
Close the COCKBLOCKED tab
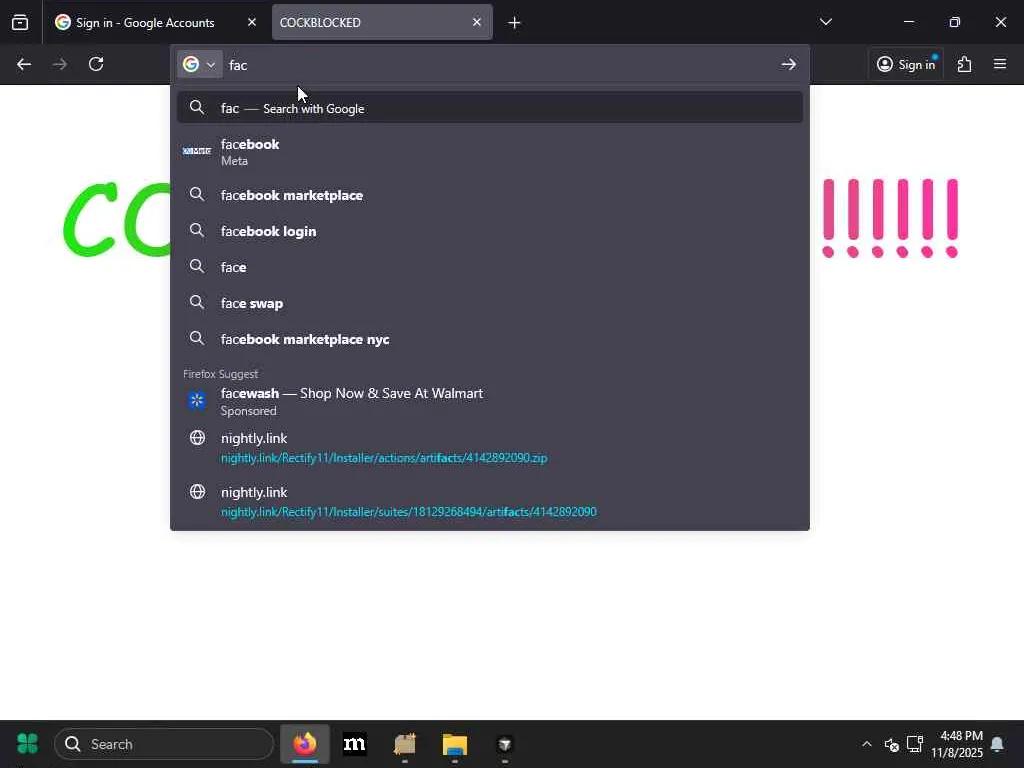[477, 22]
